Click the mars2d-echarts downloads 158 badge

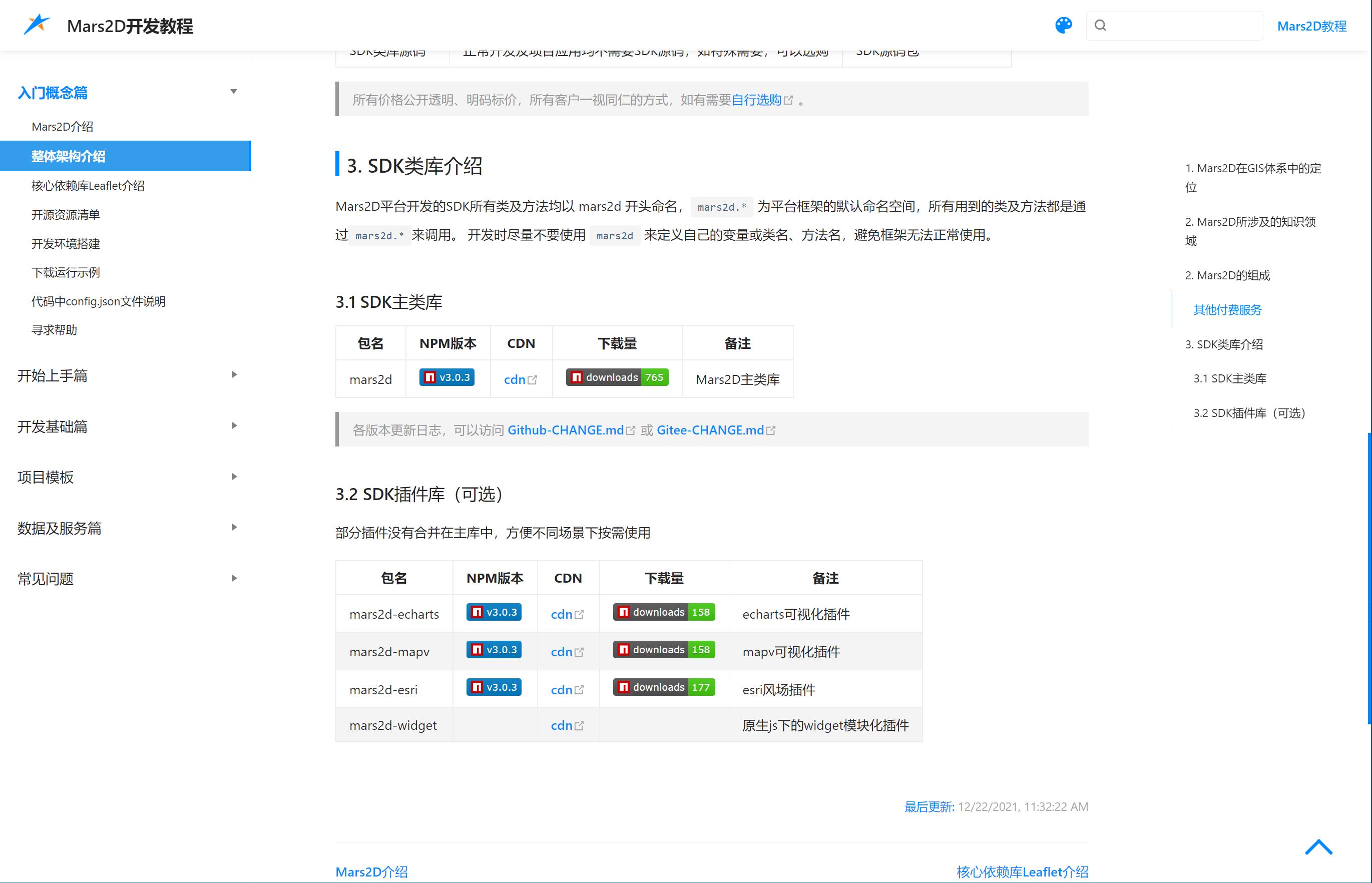point(664,612)
